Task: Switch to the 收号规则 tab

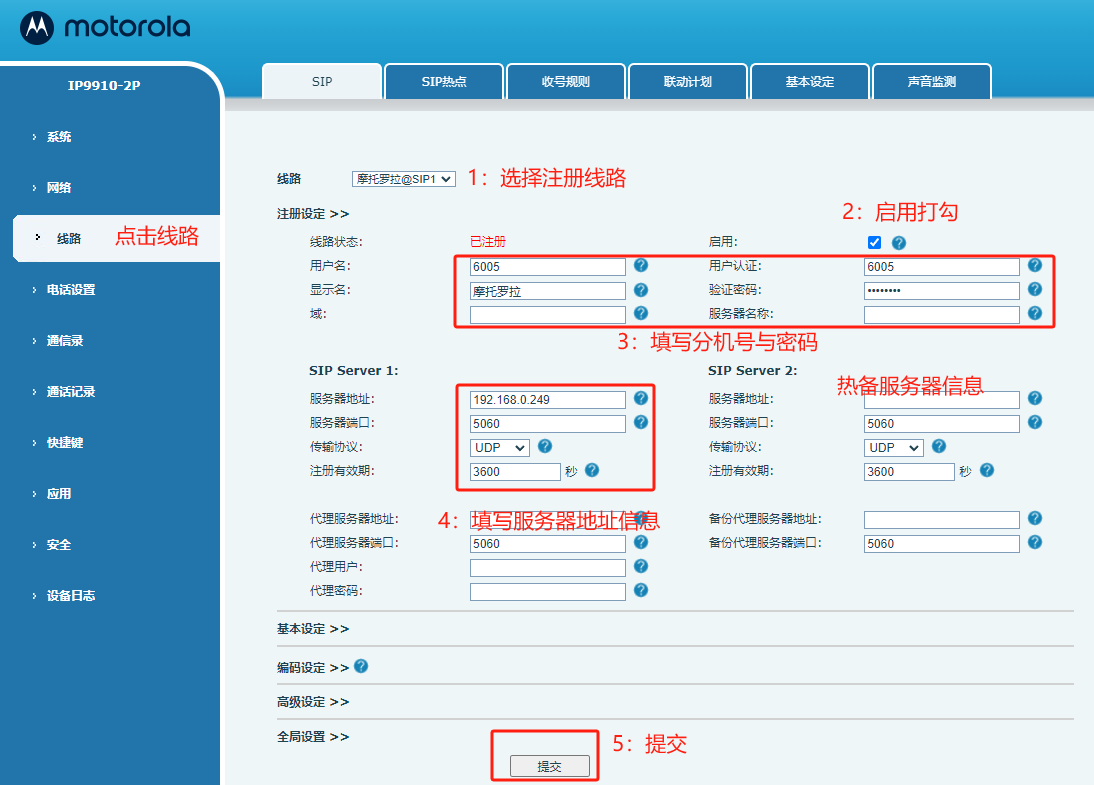Action: [566, 82]
